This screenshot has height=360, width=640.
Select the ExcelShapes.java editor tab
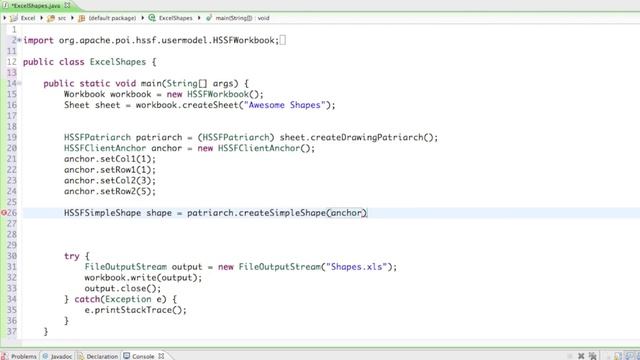pos(36,6)
